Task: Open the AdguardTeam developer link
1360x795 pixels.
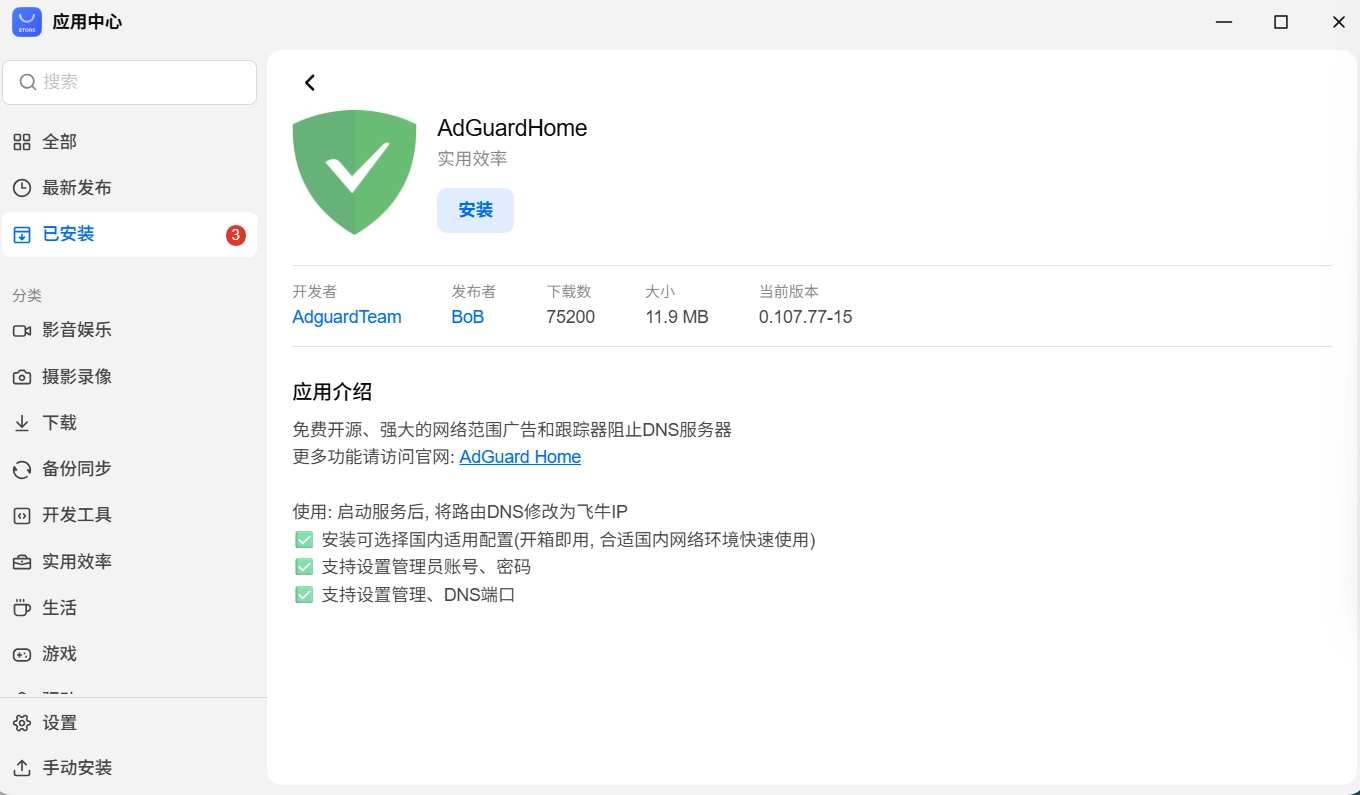Action: [x=347, y=317]
